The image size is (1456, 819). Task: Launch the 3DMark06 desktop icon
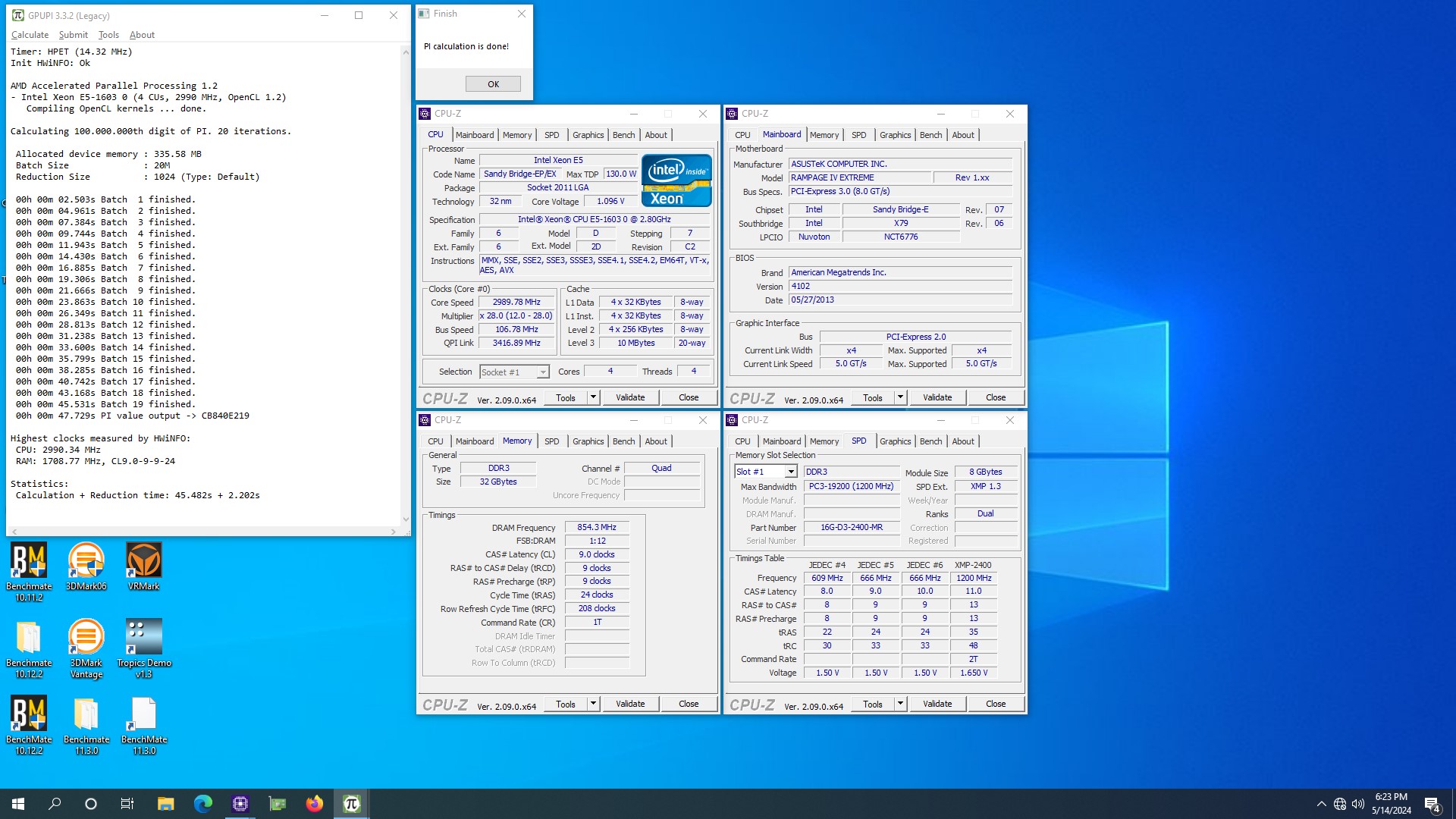tap(86, 566)
